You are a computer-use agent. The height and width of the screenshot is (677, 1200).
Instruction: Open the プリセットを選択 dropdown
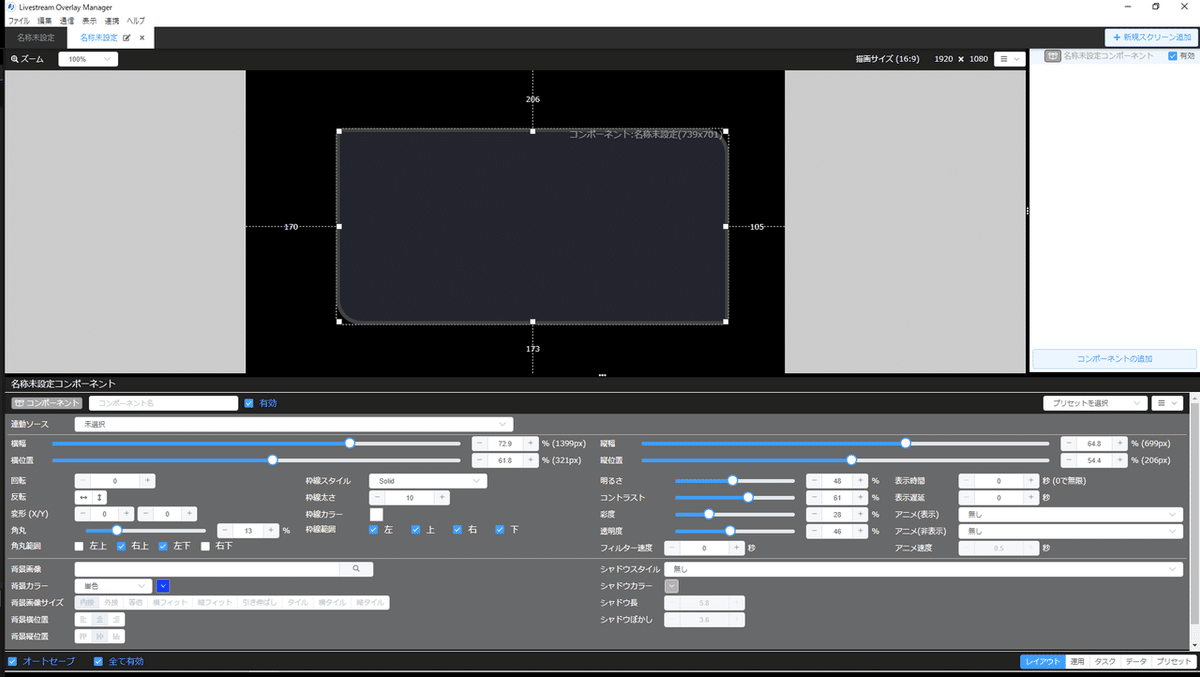click(x=1094, y=403)
